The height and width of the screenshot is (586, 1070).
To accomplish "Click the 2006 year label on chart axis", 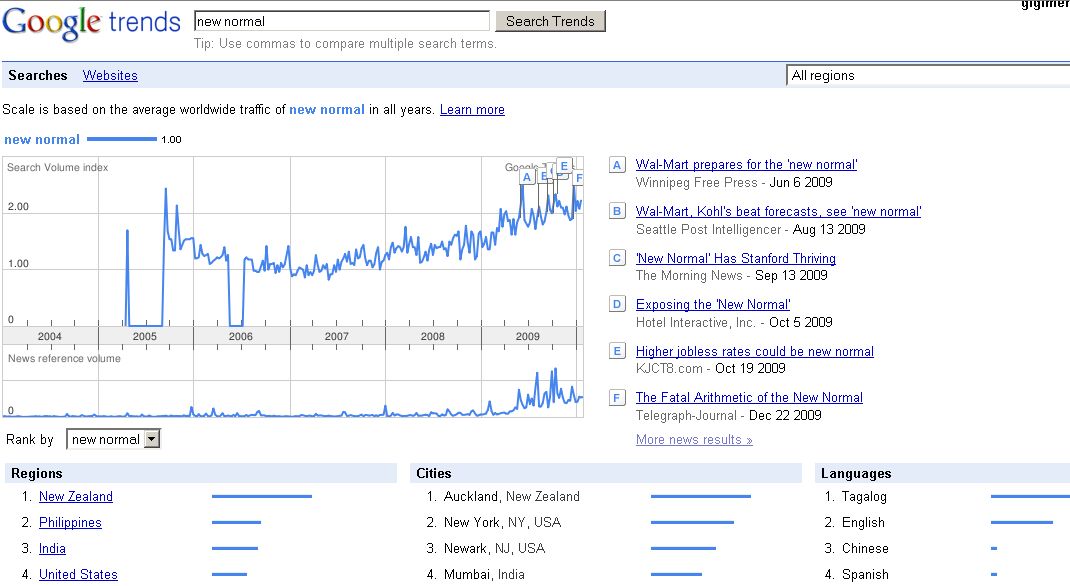I will [240, 336].
